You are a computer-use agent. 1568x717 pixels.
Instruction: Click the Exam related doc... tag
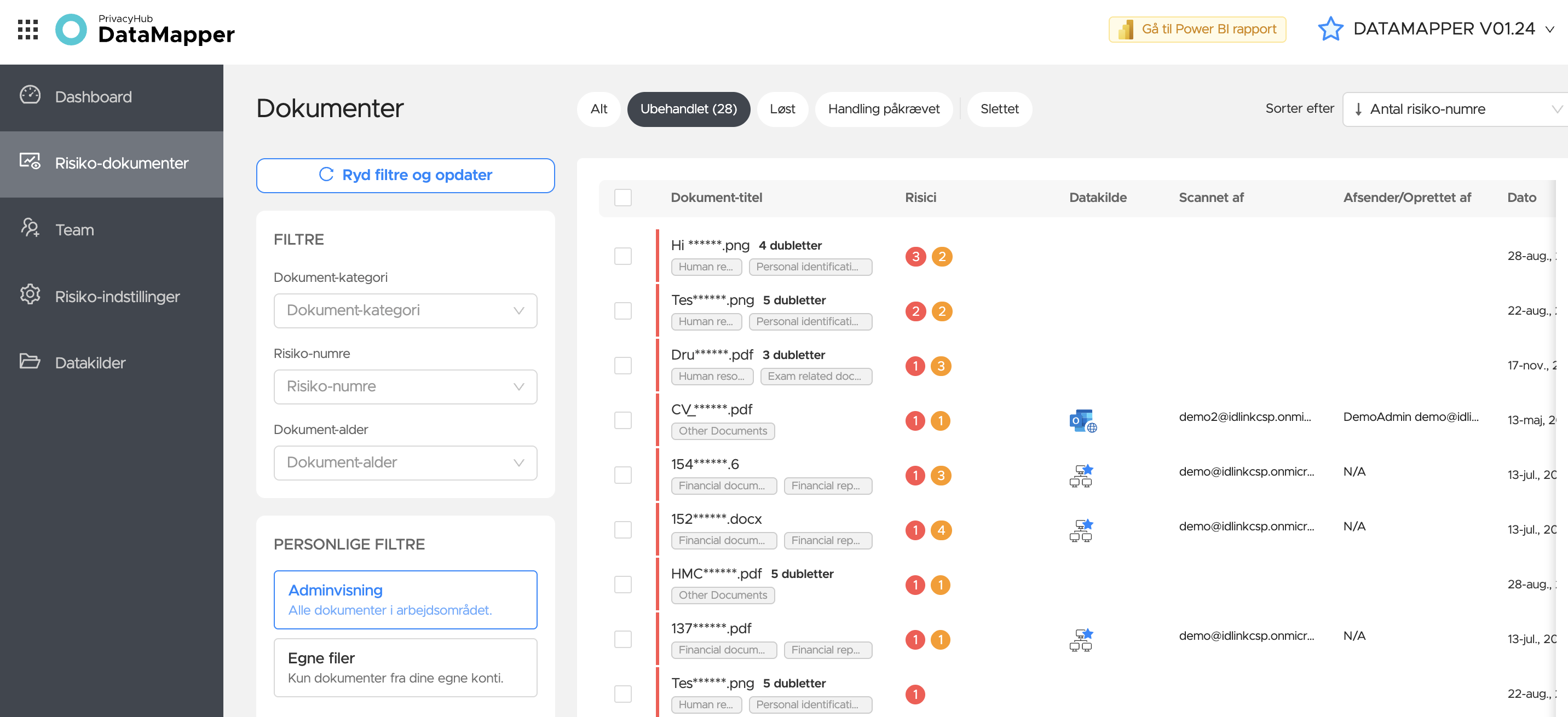click(x=816, y=377)
